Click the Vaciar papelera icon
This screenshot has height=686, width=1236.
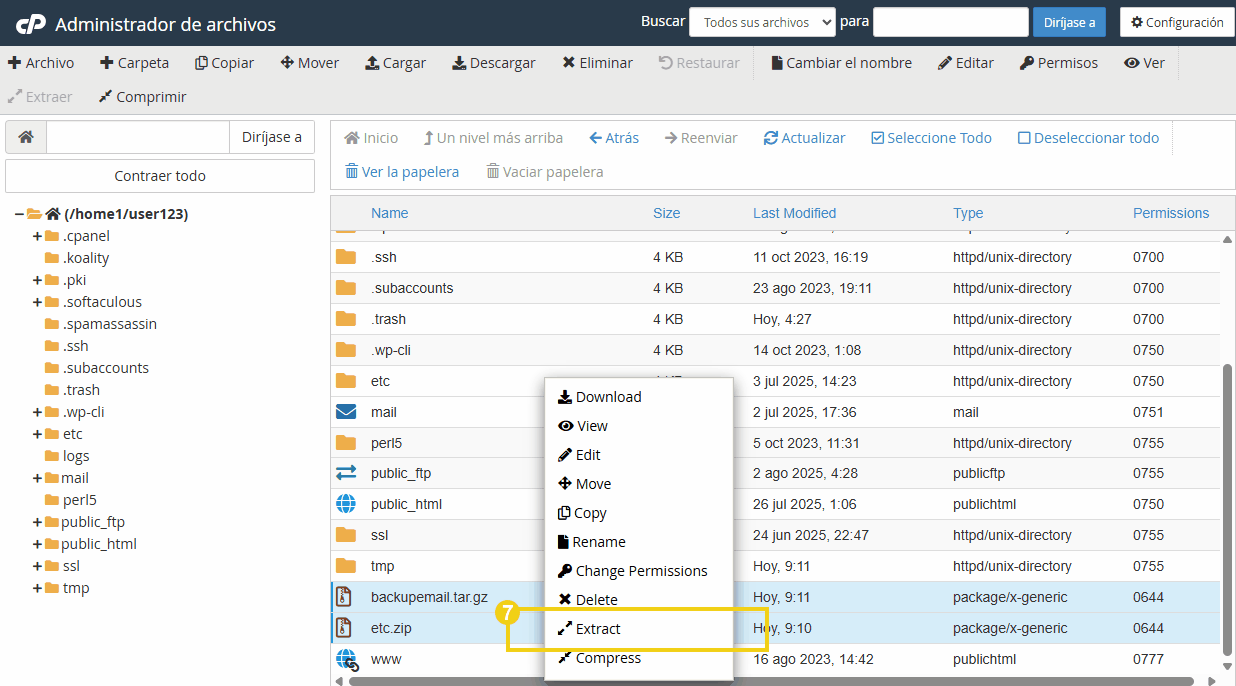(544, 171)
